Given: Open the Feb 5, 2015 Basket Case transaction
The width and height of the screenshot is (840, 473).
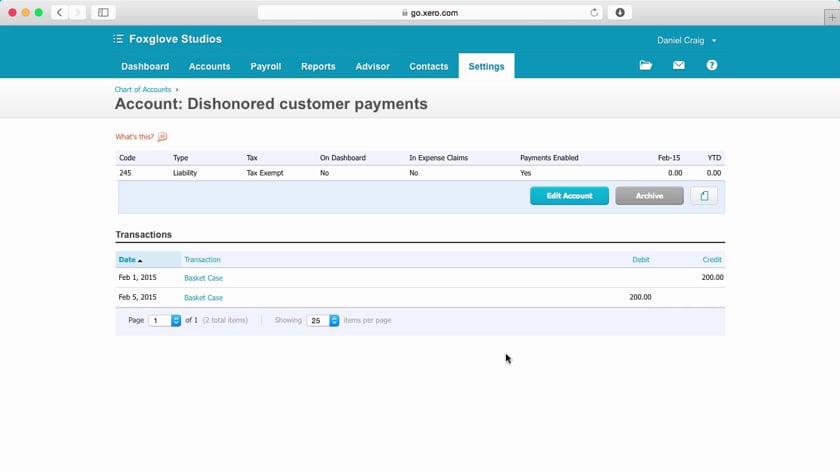Looking at the screenshot, I should [x=204, y=298].
